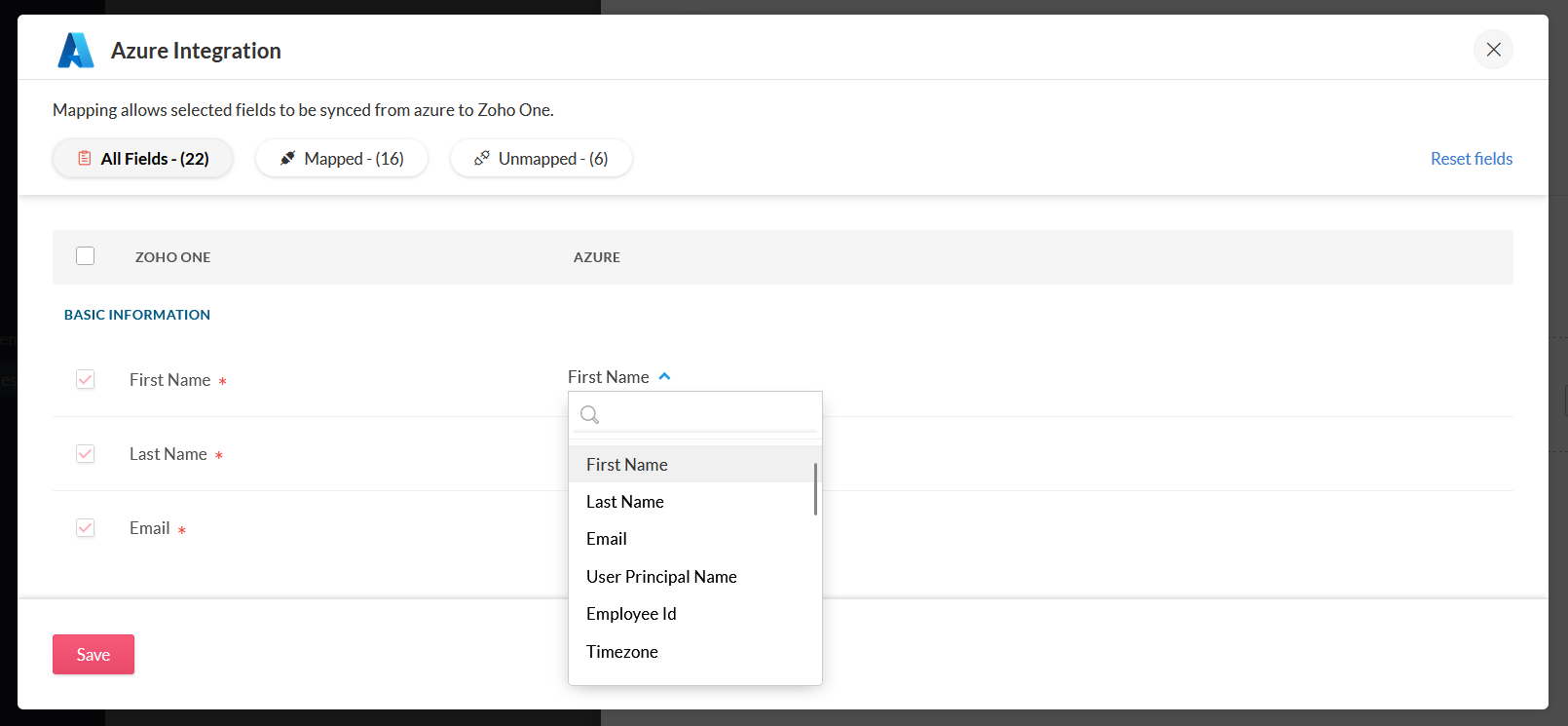1568x726 pixels.
Task: Click the Mapped plug icon
Action: (287, 158)
